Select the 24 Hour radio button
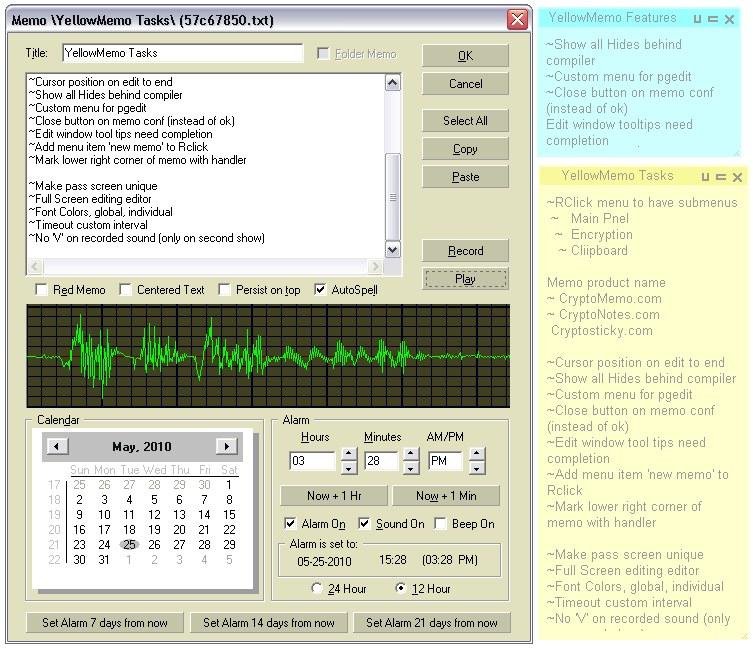This screenshot has height=650, width=753. pos(316,588)
